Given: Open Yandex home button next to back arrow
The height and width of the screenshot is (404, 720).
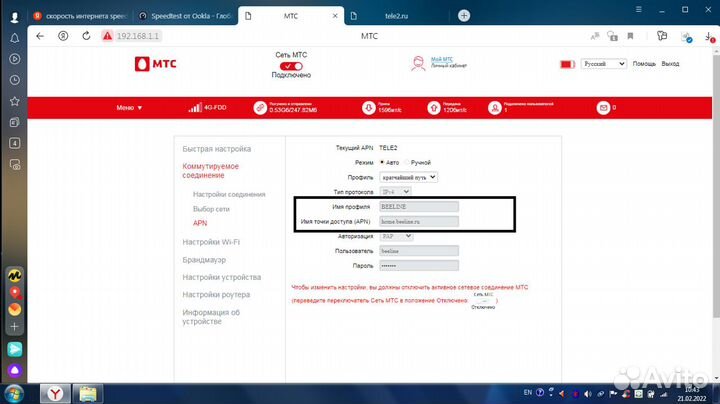Looking at the screenshot, I should 63,36.
